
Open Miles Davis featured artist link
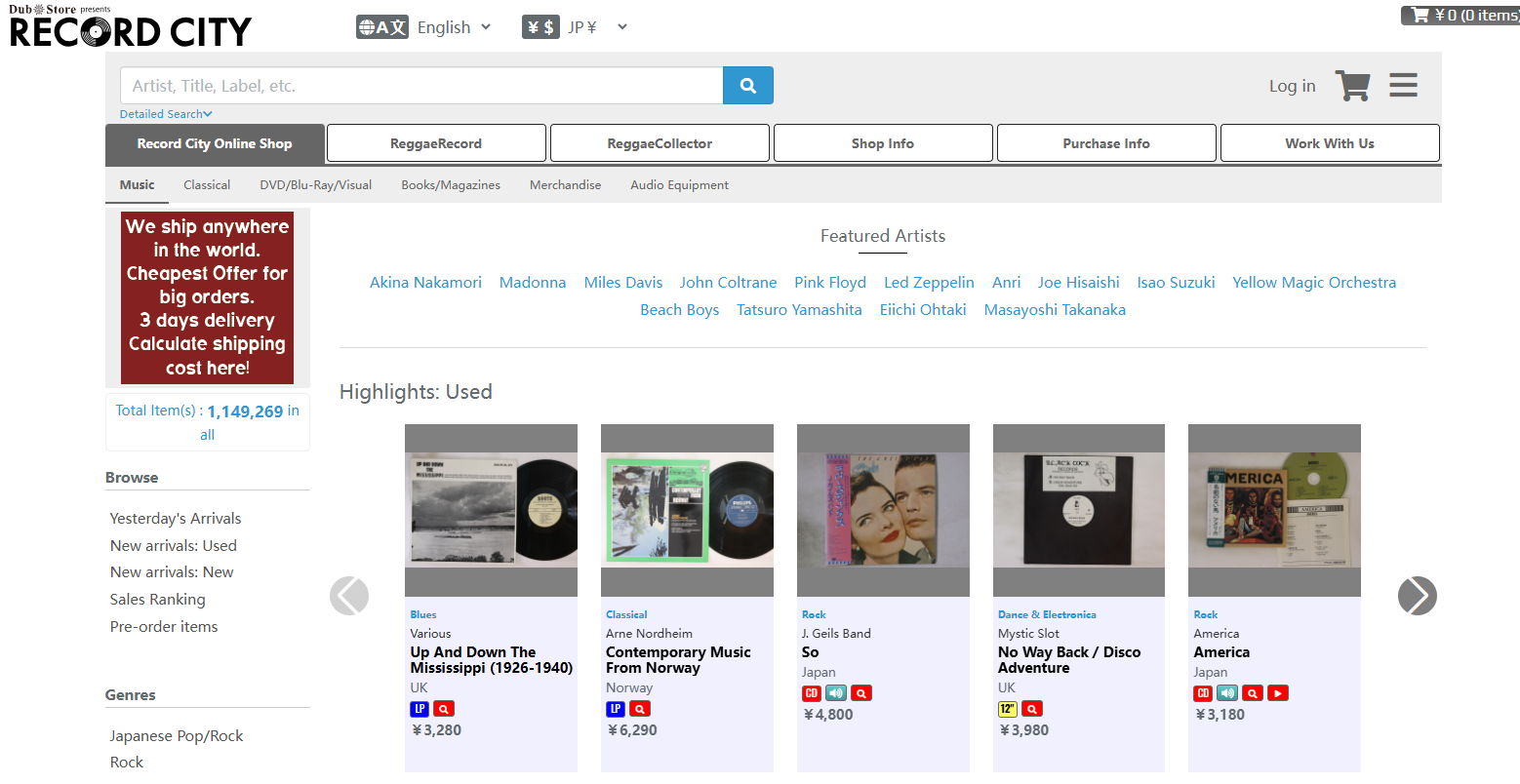tap(622, 283)
